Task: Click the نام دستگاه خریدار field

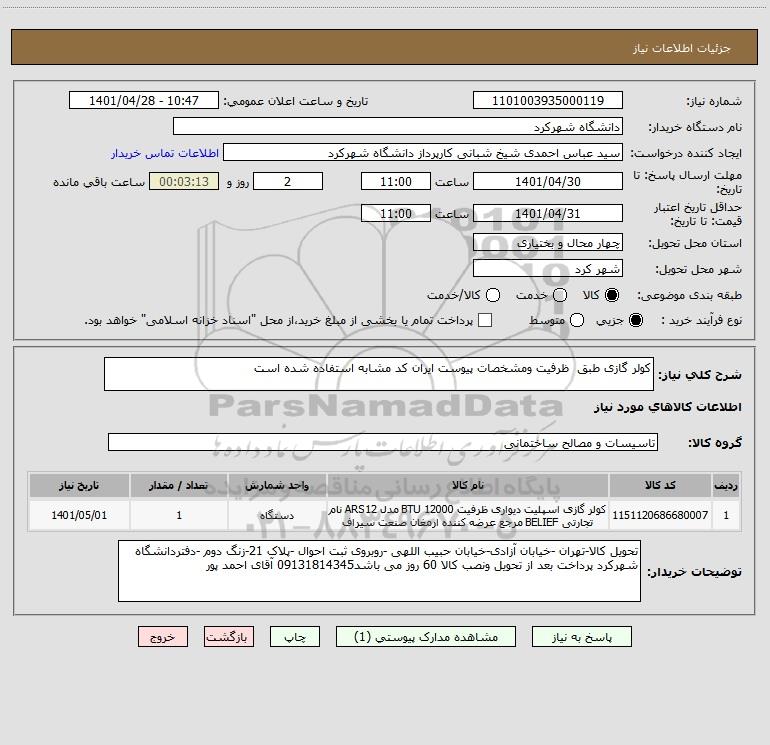Action: (398, 126)
